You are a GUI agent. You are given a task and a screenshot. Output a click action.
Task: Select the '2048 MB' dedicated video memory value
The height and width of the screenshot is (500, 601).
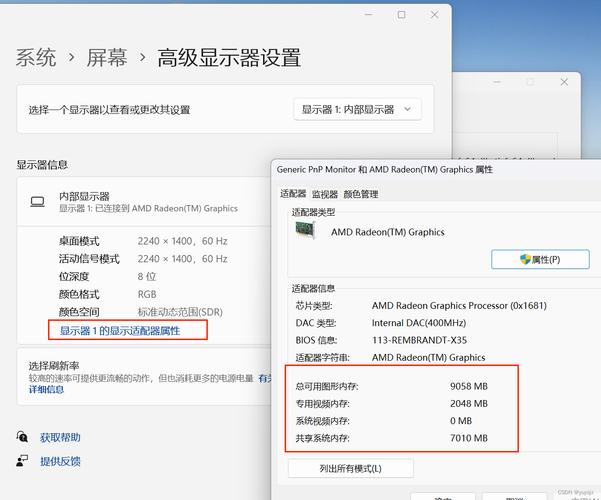point(469,403)
